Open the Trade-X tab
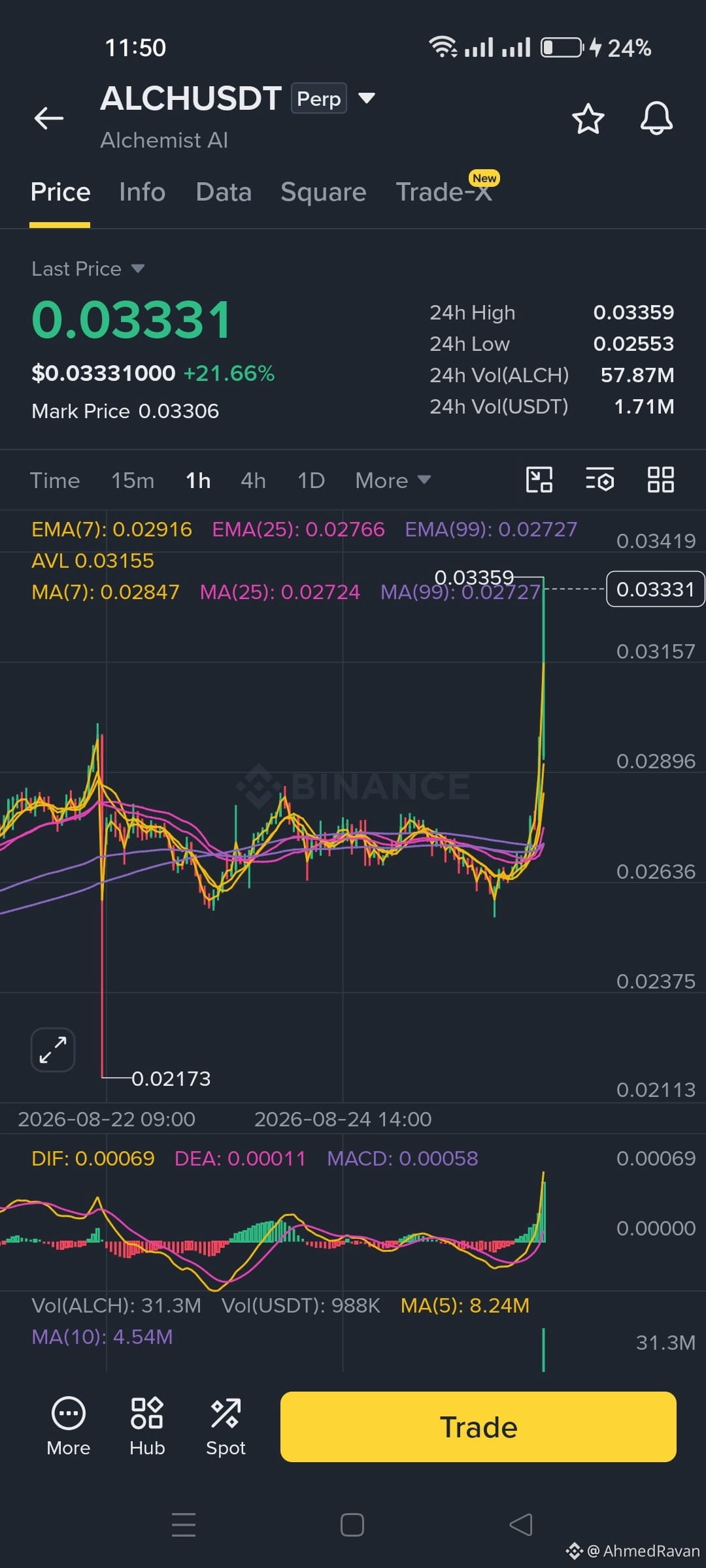 pyautogui.click(x=444, y=192)
